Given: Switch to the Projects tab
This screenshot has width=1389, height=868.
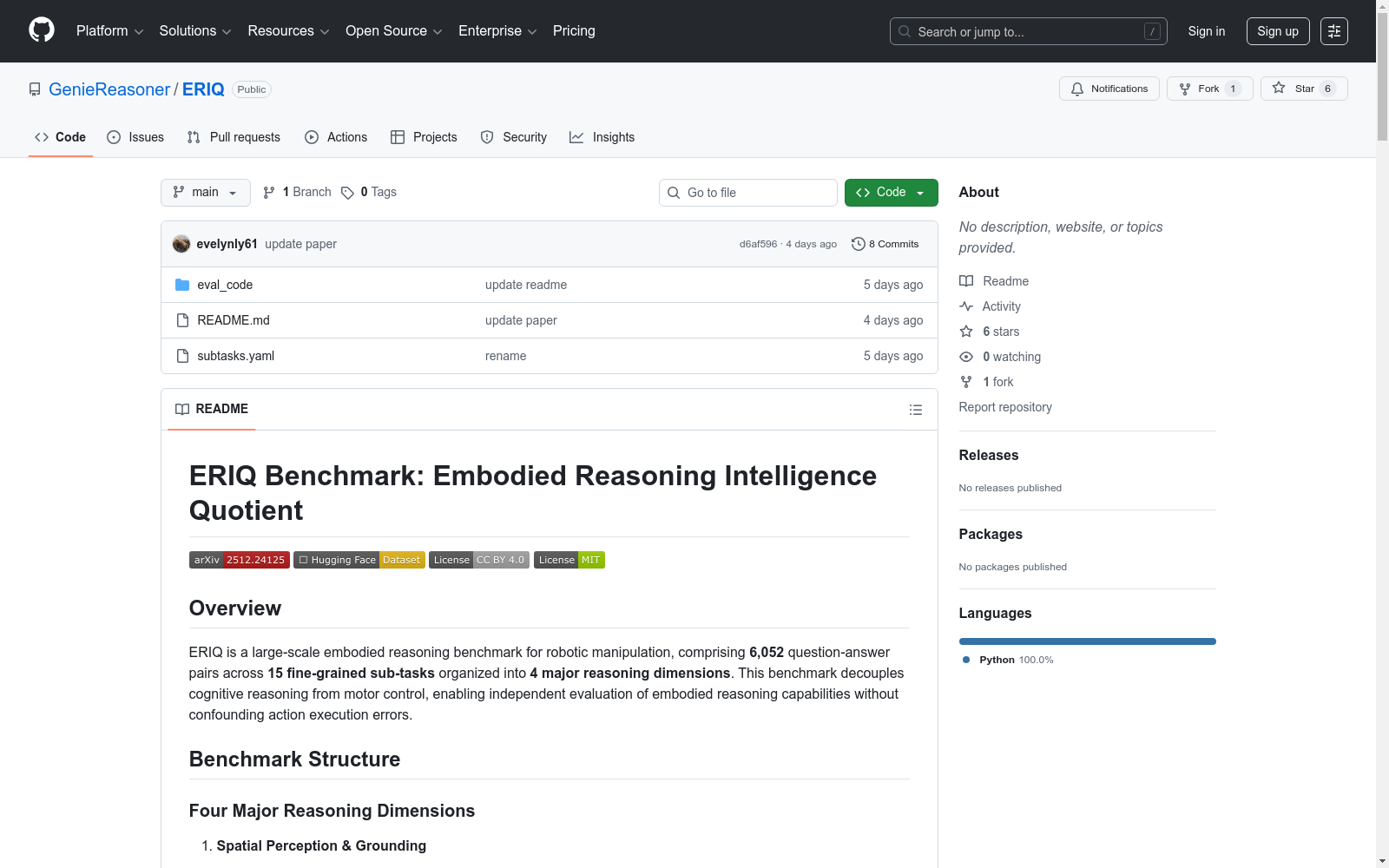Looking at the screenshot, I should 424,137.
